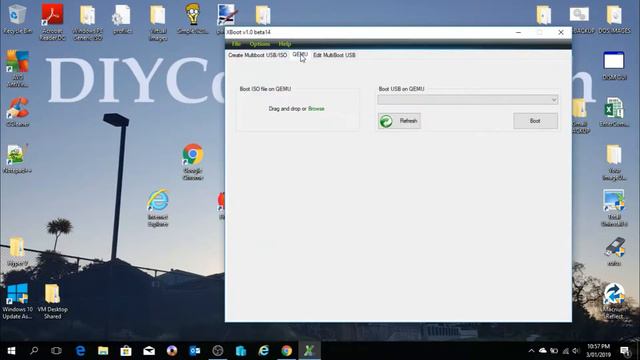Open File Explorer from the taskbar
Screen dimensions: 640x360
click(103, 351)
